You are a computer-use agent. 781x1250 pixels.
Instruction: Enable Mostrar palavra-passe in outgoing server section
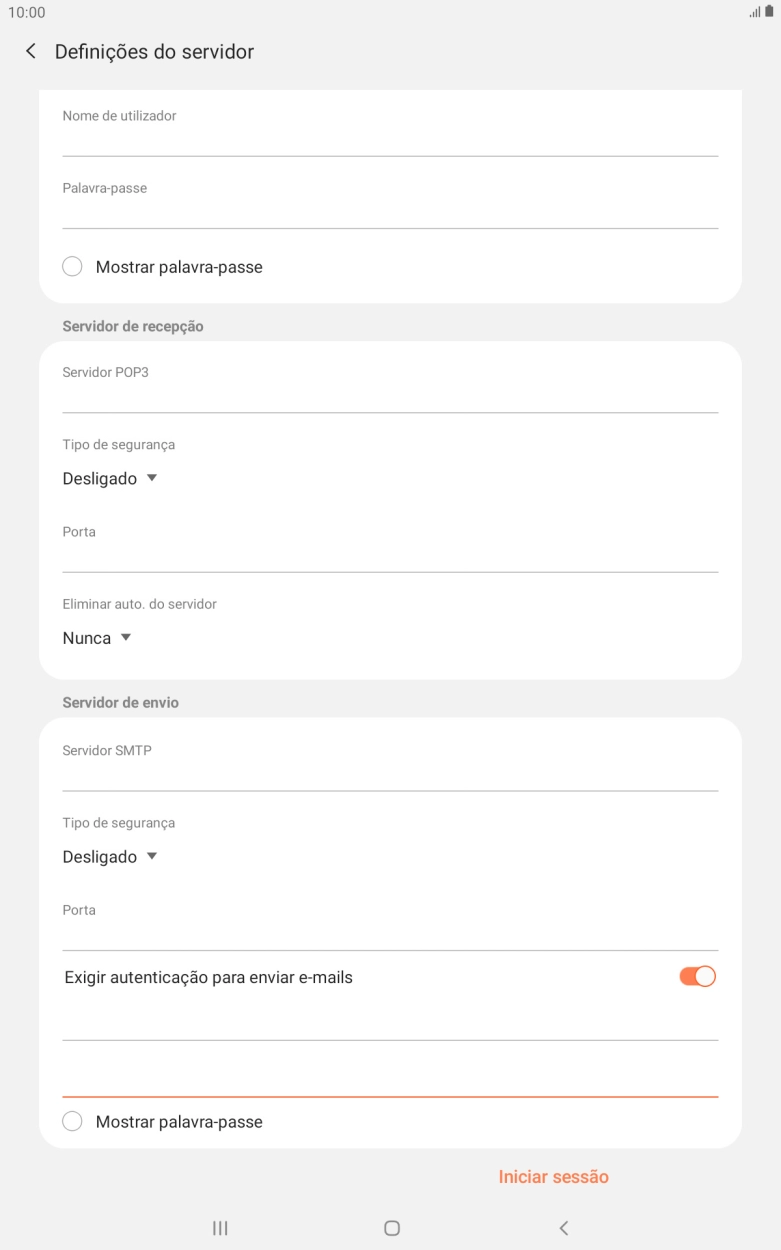(71, 1121)
